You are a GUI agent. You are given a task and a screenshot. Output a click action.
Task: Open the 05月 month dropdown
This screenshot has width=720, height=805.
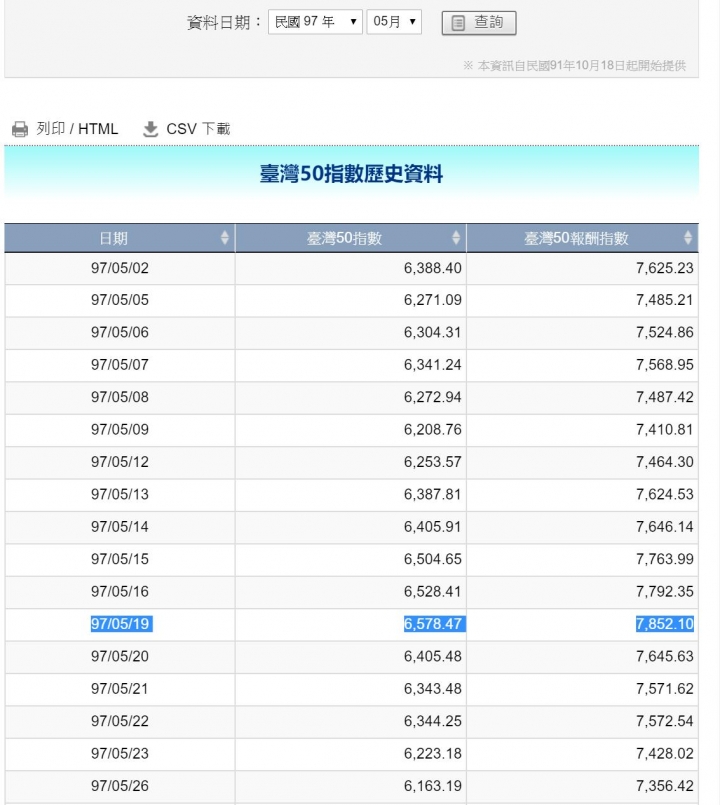click(394, 22)
